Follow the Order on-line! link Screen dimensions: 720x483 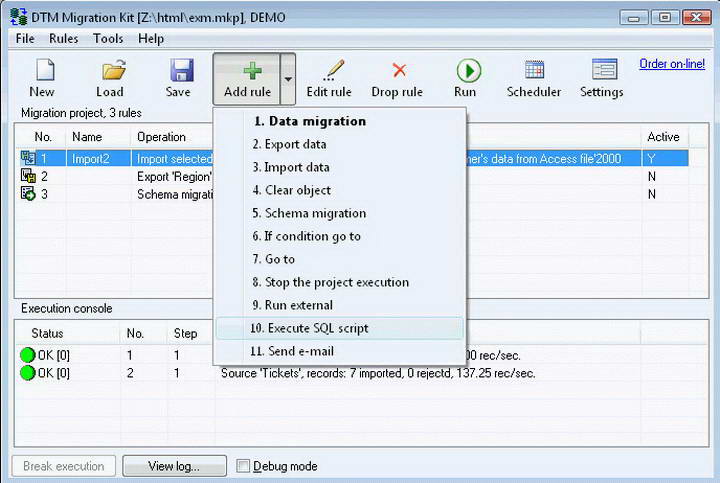pyautogui.click(x=672, y=63)
